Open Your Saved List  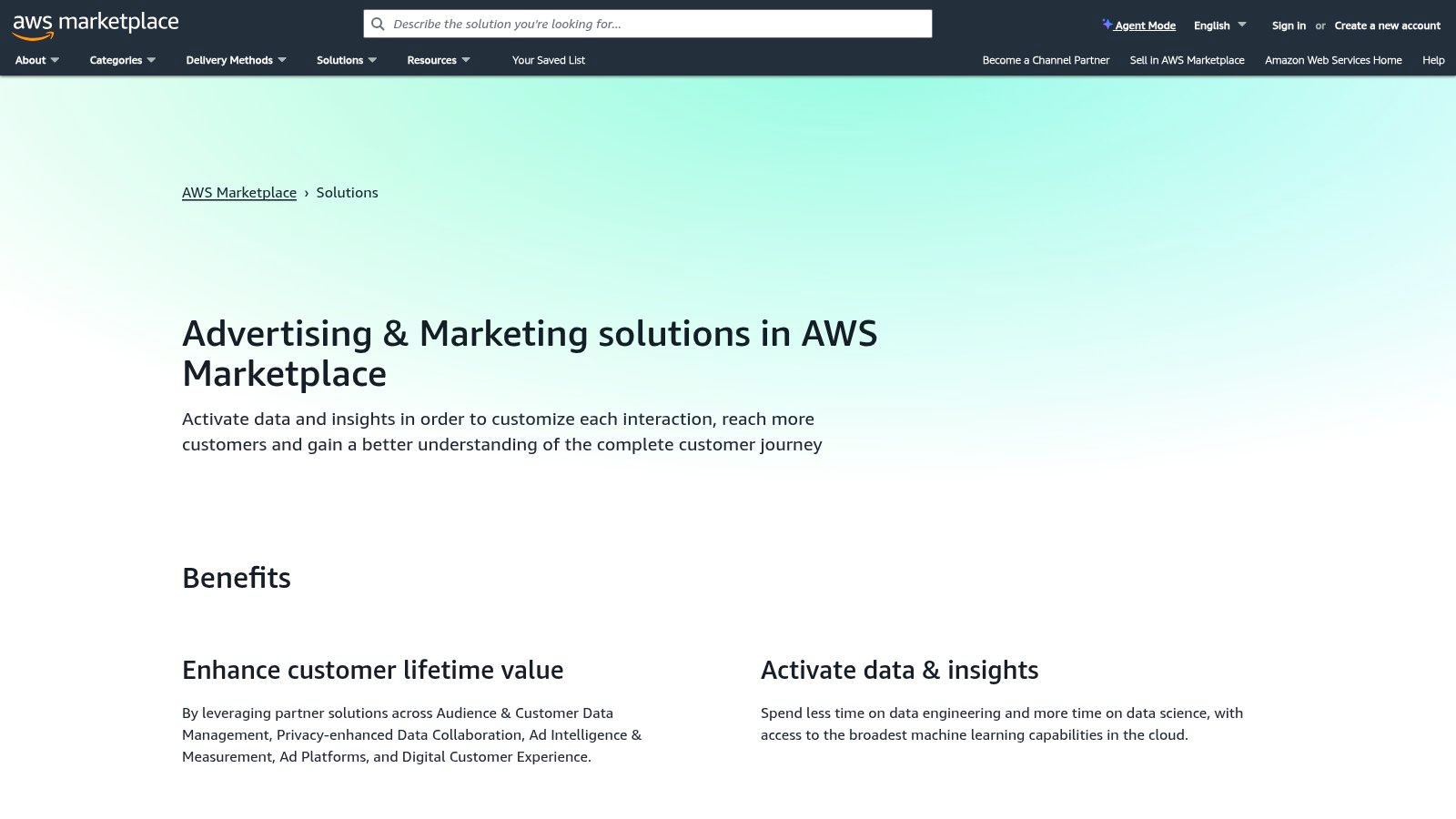pos(548,60)
